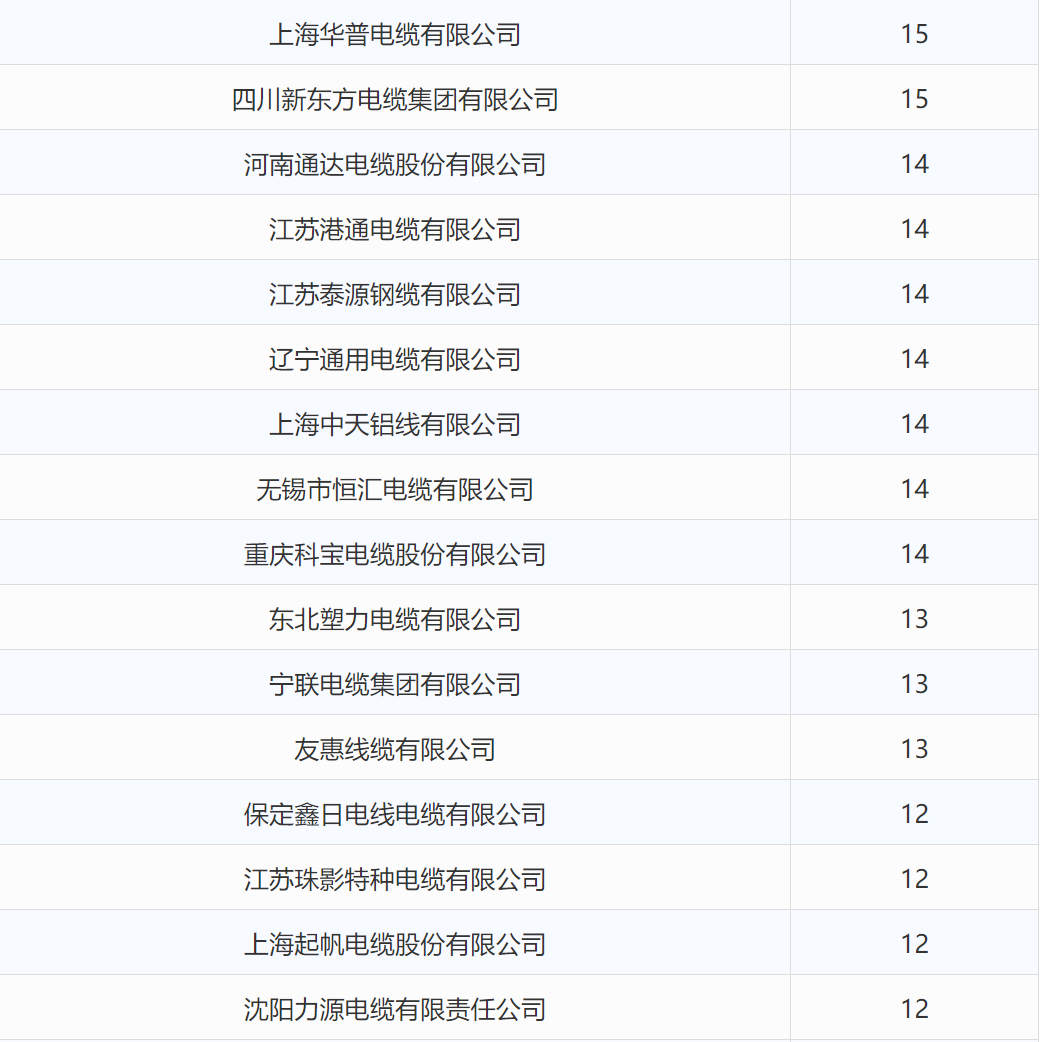Click 重庆科宝电缆股份有限公司 row name
The height and width of the screenshot is (1042, 1043).
point(395,555)
